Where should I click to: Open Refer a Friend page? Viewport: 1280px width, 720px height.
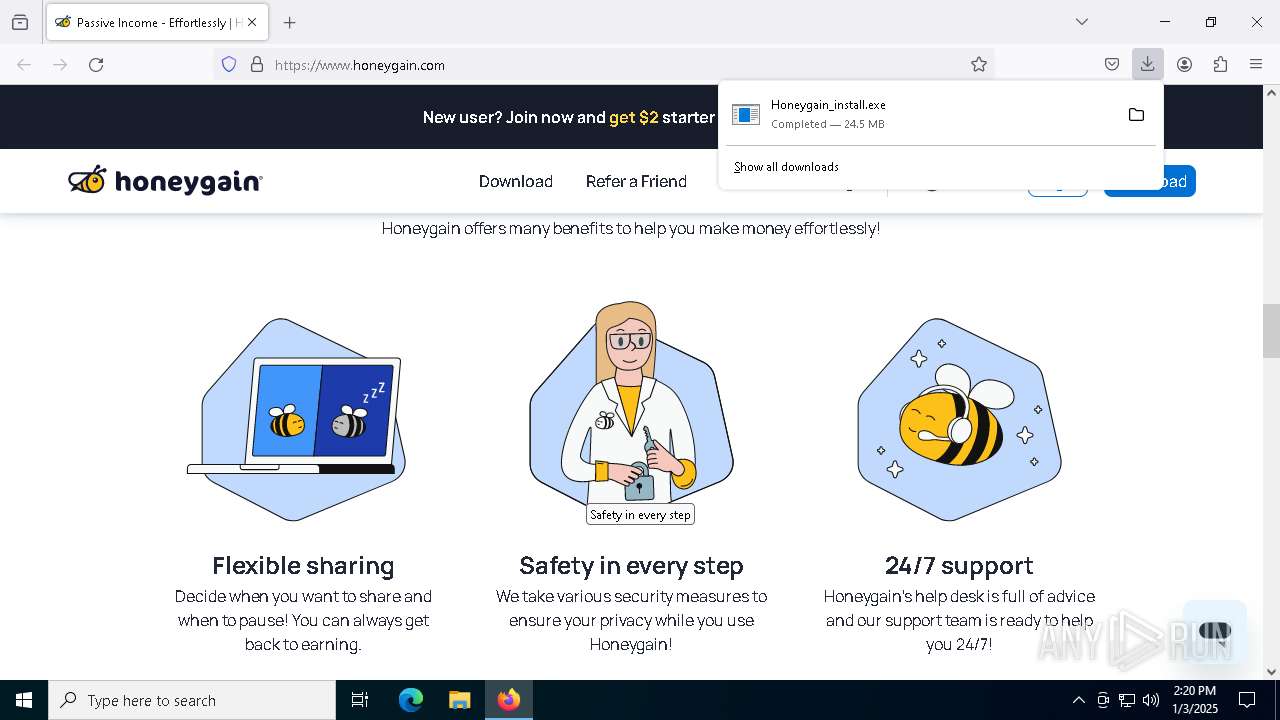click(x=636, y=181)
